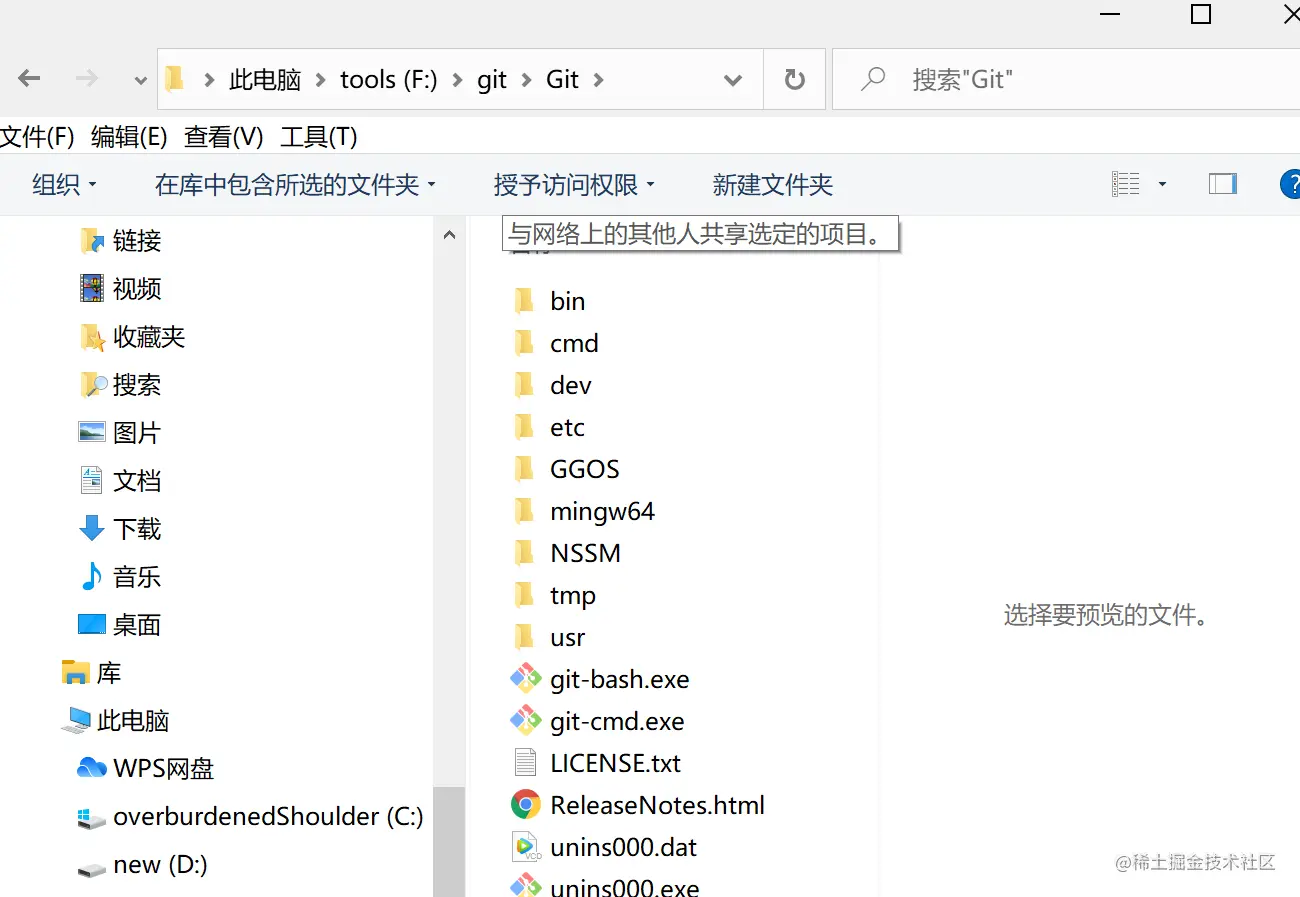Select git-cmd.exe Git icon
Image resolution: width=1300 pixels, height=897 pixels.
click(x=525, y=721)
